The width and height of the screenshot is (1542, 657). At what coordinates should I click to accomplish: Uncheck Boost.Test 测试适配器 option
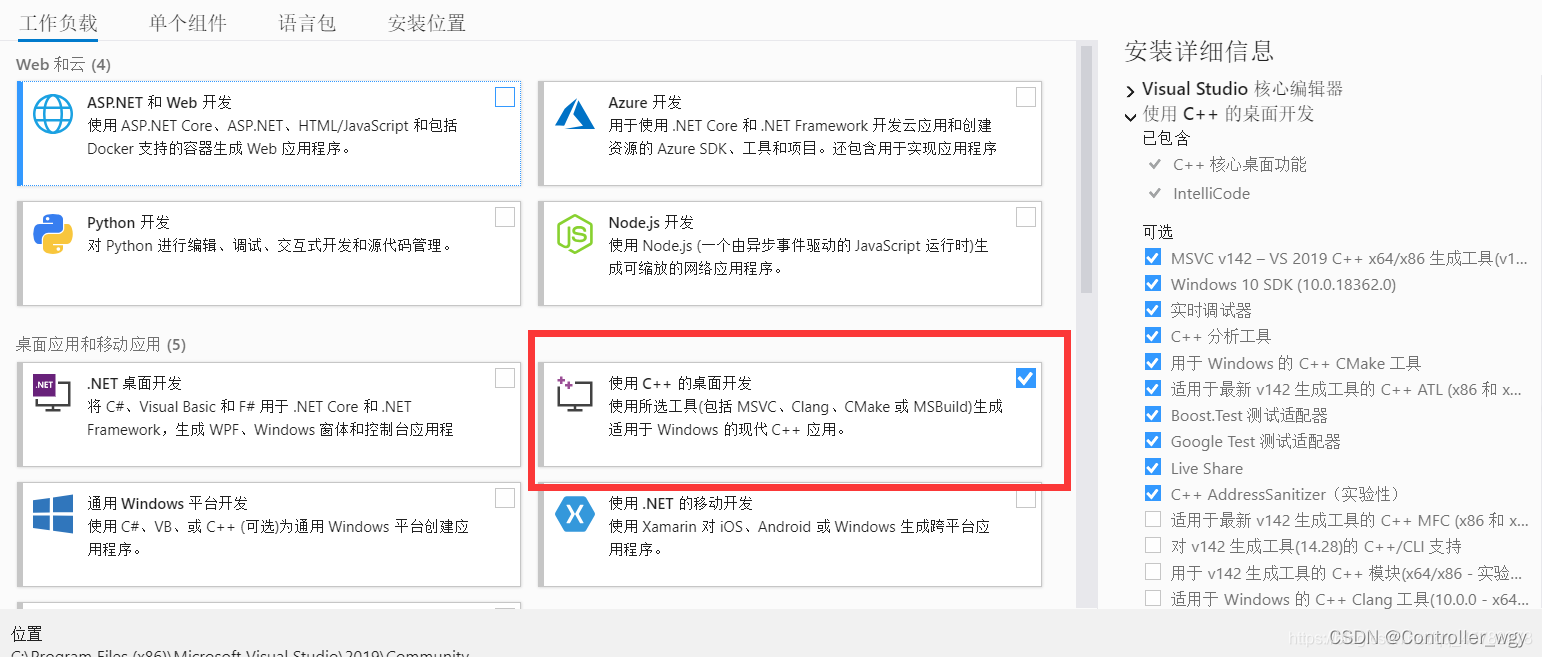[x=1153, y=414]
